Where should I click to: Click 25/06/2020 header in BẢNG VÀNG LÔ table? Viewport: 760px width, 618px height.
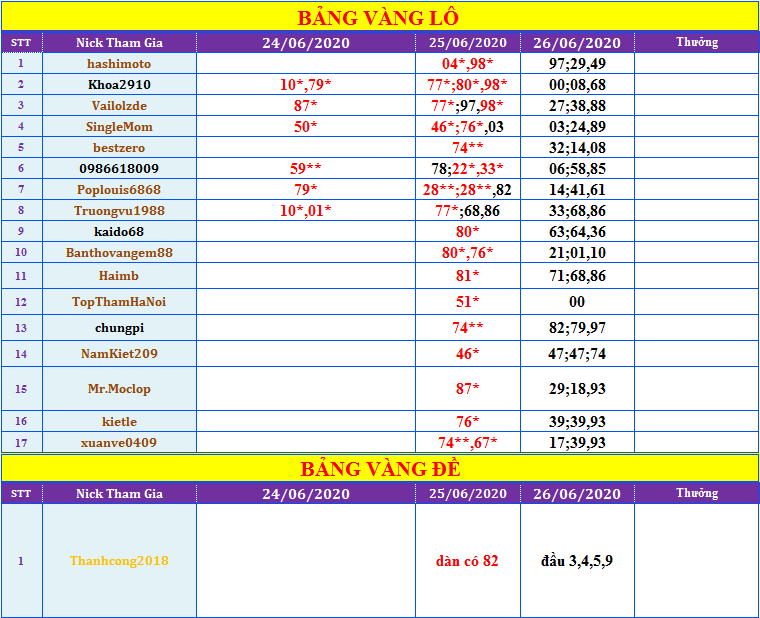(468, 43)
